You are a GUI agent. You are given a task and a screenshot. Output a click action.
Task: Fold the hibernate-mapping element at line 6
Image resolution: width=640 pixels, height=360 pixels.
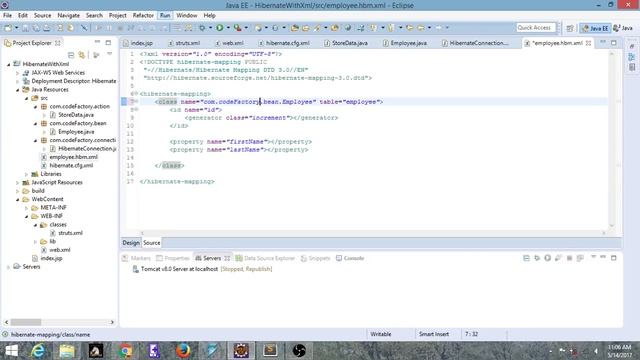tap(136, 93)
